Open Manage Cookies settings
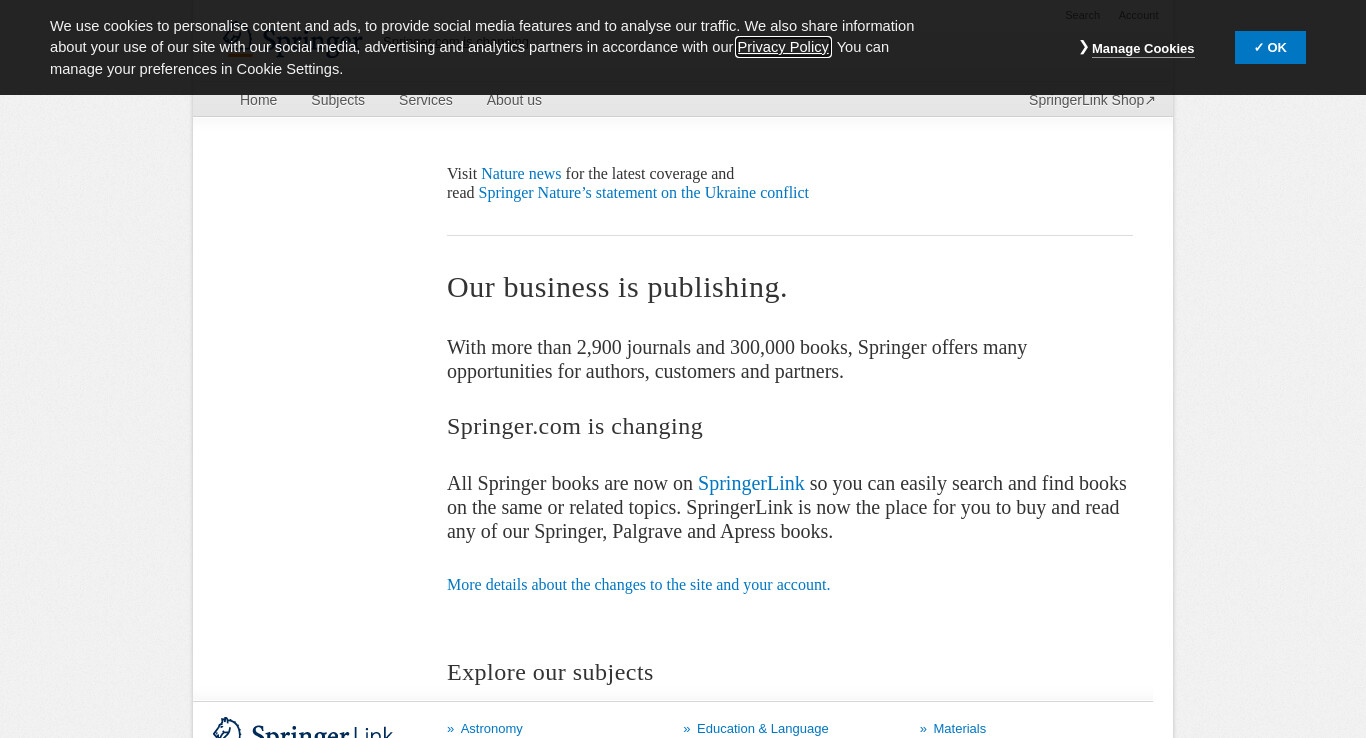This screenshot has height=738, width=1366. pos(1142,48)
